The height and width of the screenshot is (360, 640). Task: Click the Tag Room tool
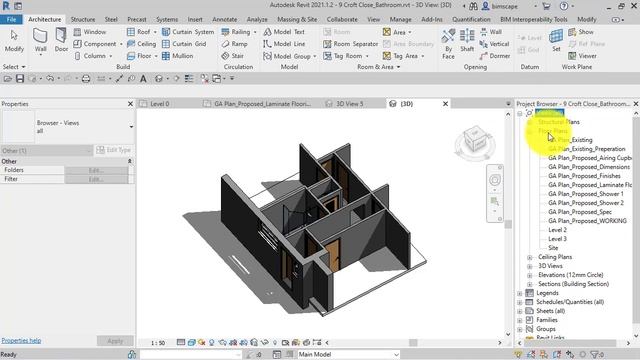[x=343, y=56]
